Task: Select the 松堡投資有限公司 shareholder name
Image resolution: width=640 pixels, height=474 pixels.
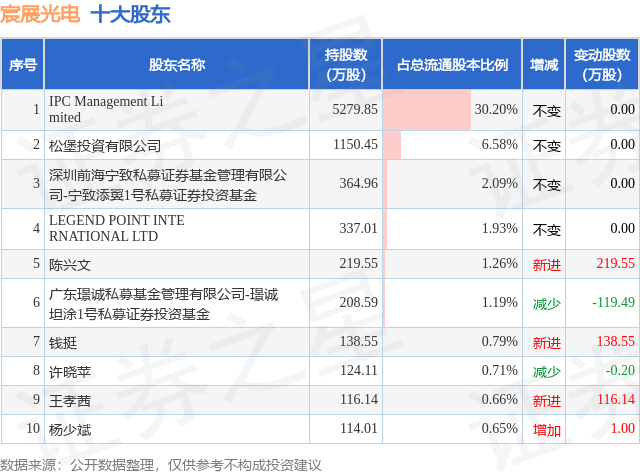Action: click(105, 145)
